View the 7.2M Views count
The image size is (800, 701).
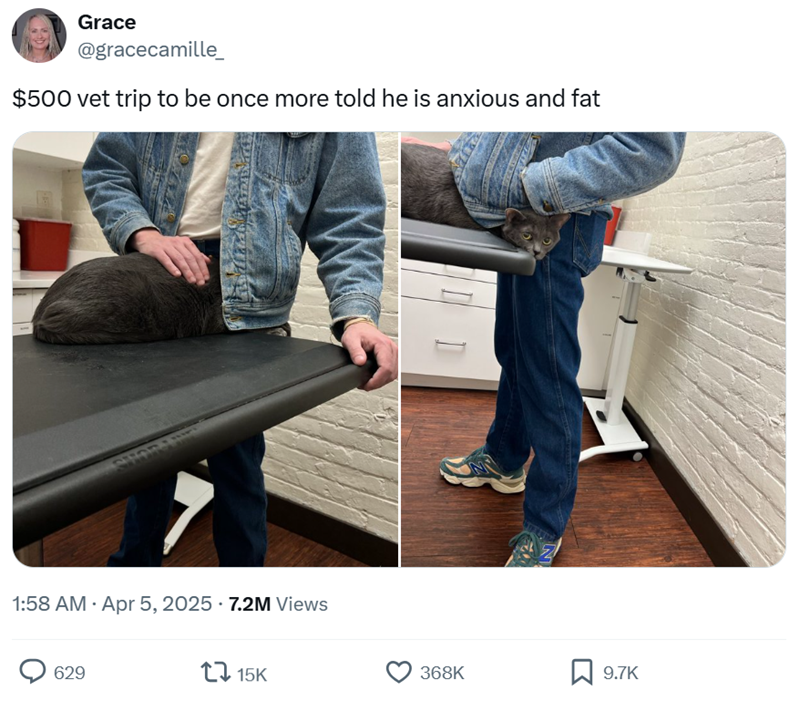[278, 604]
